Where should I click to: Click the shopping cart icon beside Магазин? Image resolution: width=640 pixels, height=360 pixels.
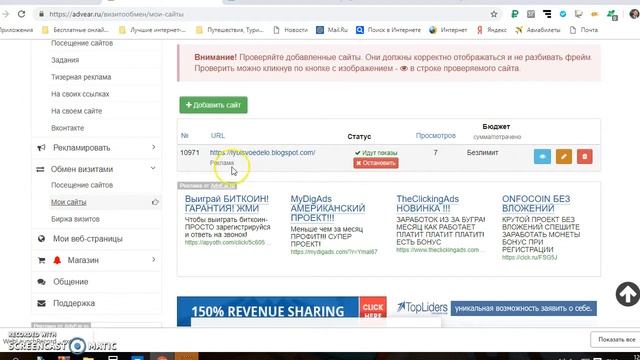41,260
